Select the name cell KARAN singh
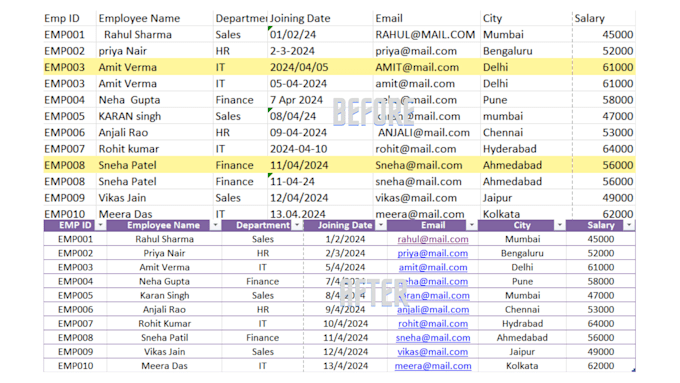The height and width of the screenshot is (383, 680). pyautogui.click(x=155, y=116)
